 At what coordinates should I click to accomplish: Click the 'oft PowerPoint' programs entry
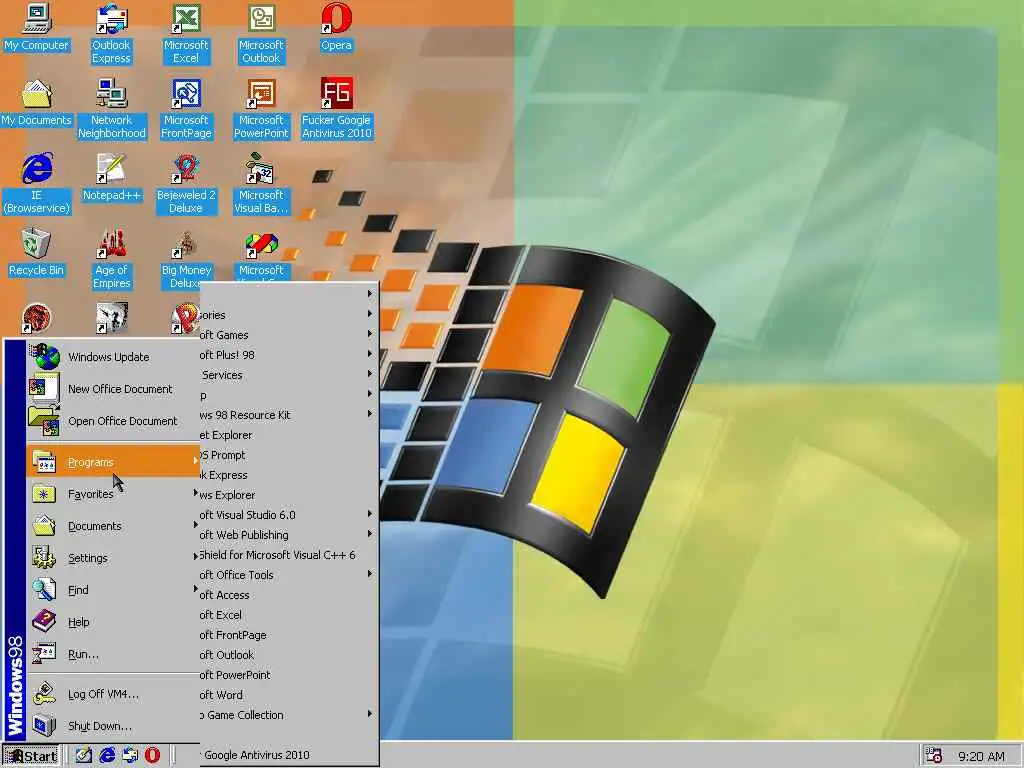coord(288,675)
